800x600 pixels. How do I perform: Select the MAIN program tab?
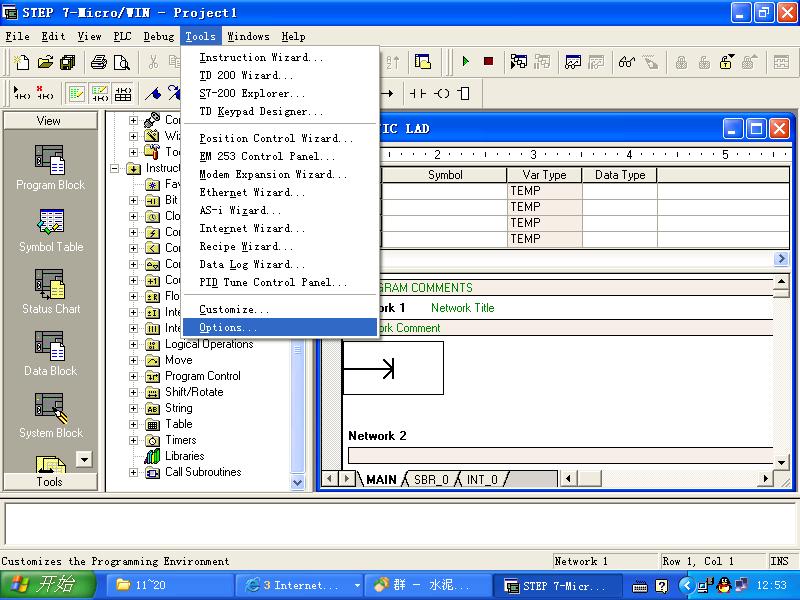[381, 480]
